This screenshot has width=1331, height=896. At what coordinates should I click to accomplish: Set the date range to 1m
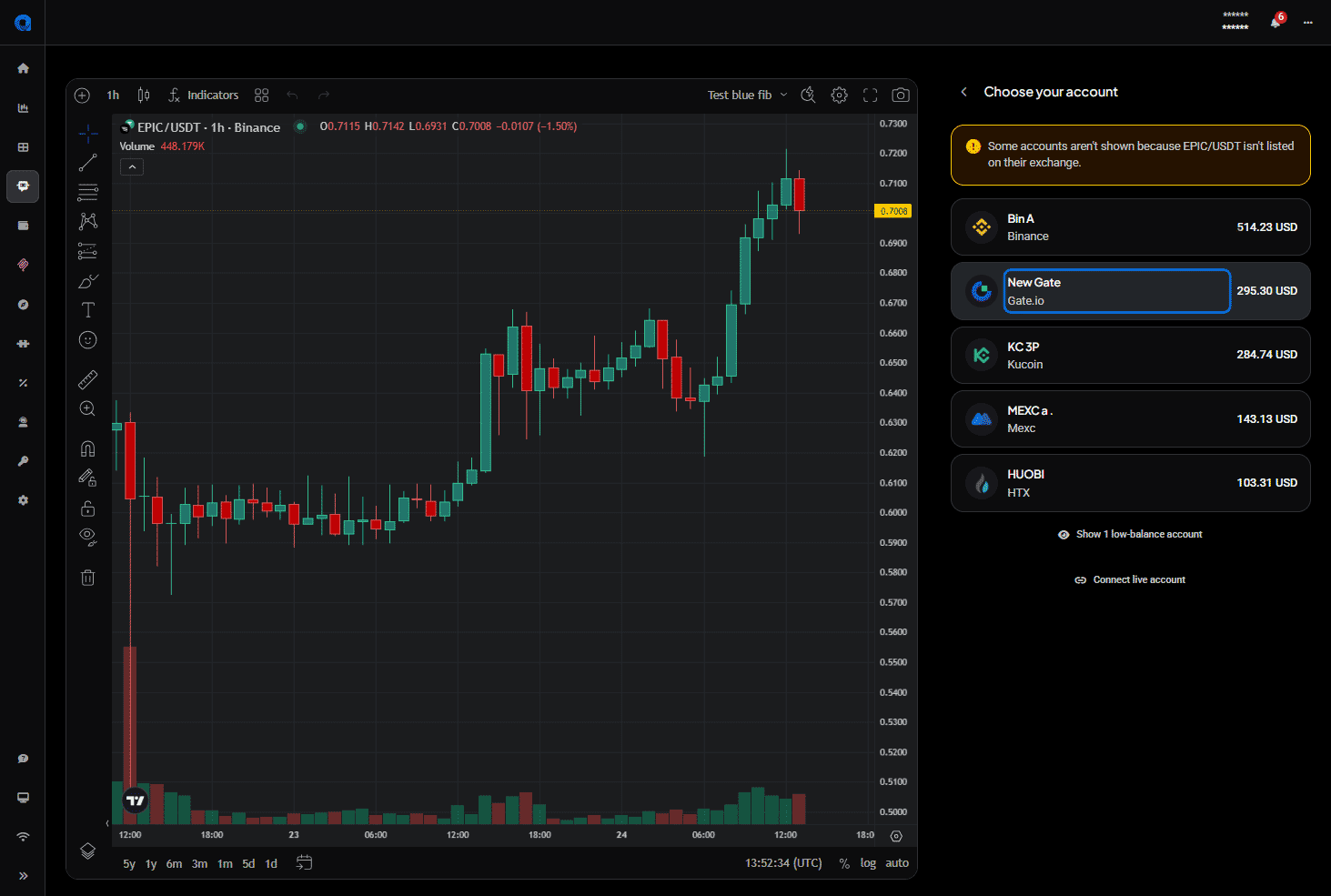tap(225, 863)
